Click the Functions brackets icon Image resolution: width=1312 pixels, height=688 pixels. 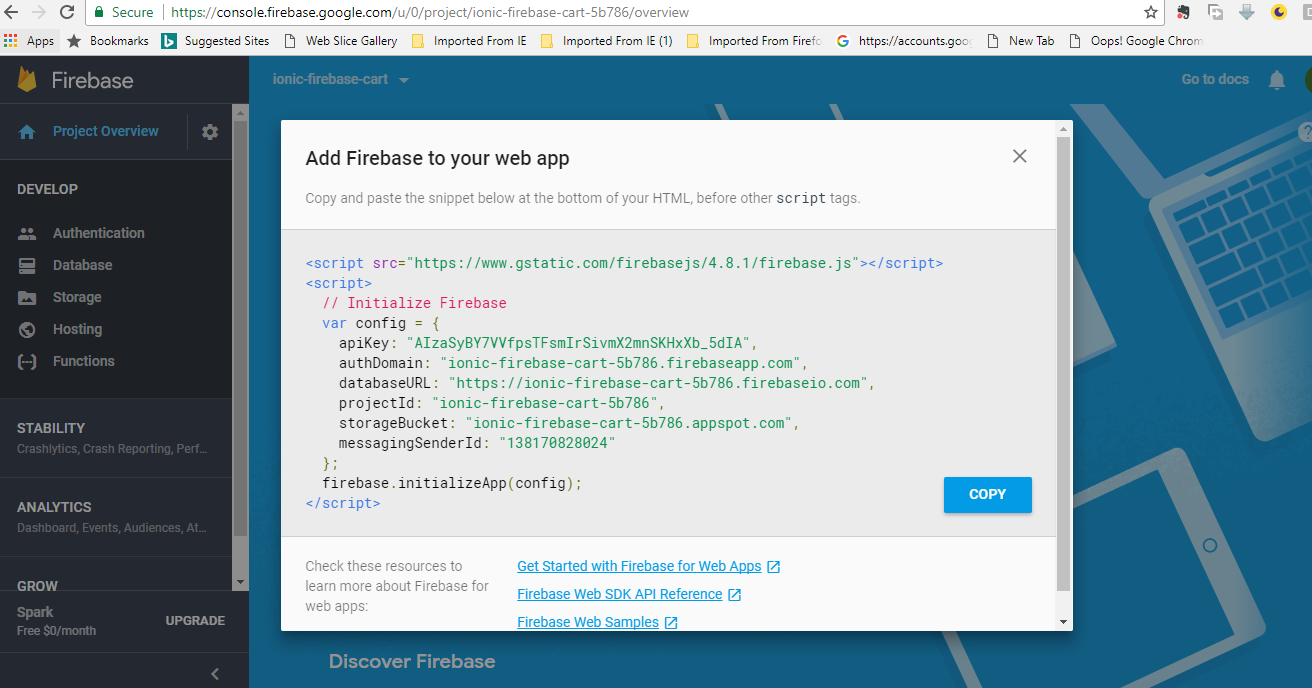click(27, 361)
